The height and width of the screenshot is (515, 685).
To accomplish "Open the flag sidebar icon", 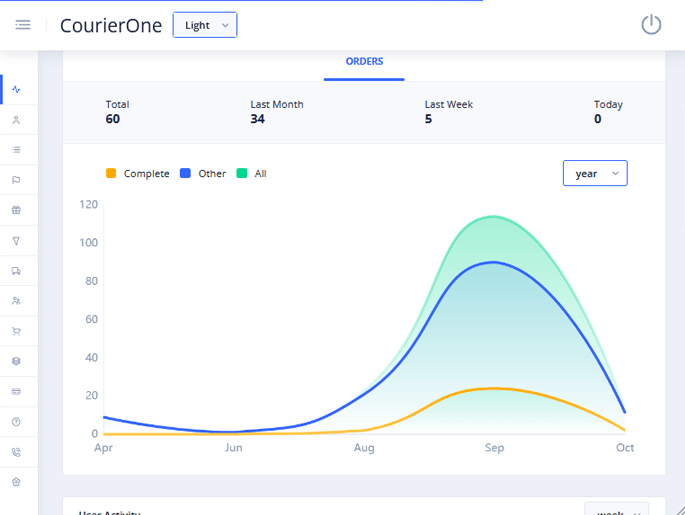I will (16, 180).
